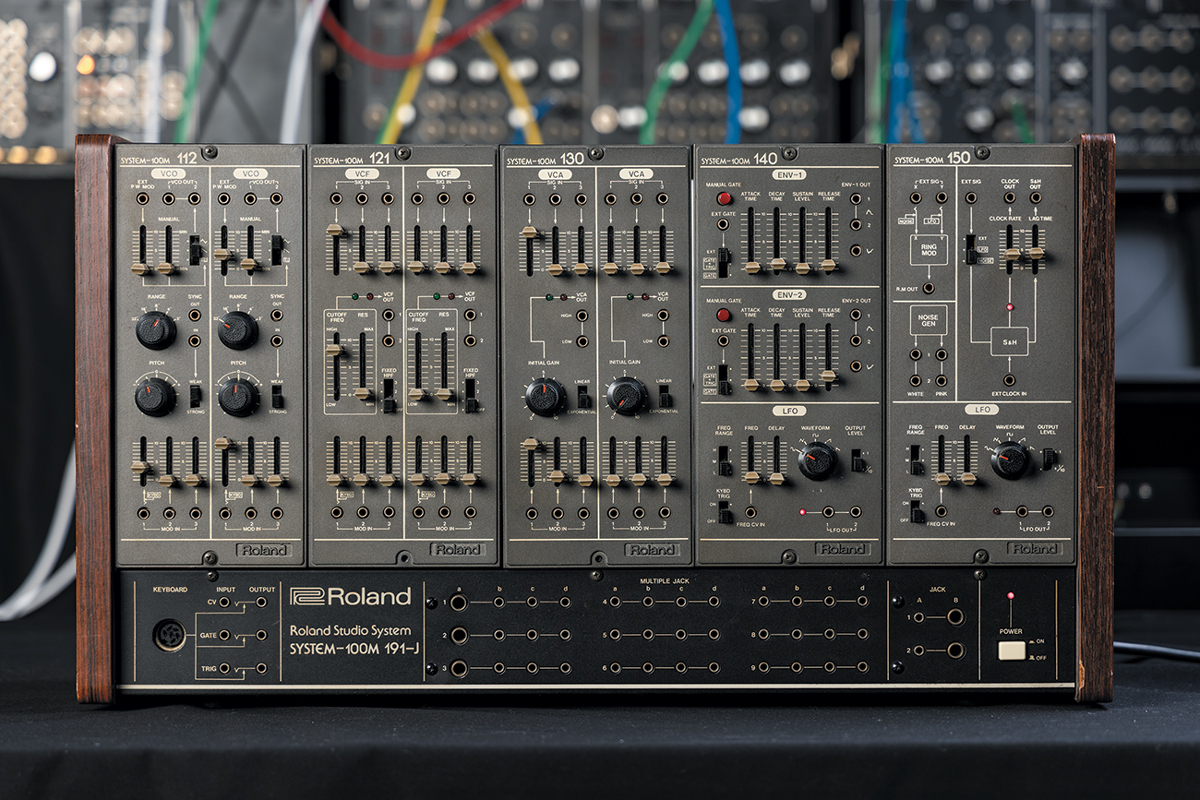The image size is (1200, 800).
Task: Click the Noise Gen White jack 1
Action: coord(914,354)
